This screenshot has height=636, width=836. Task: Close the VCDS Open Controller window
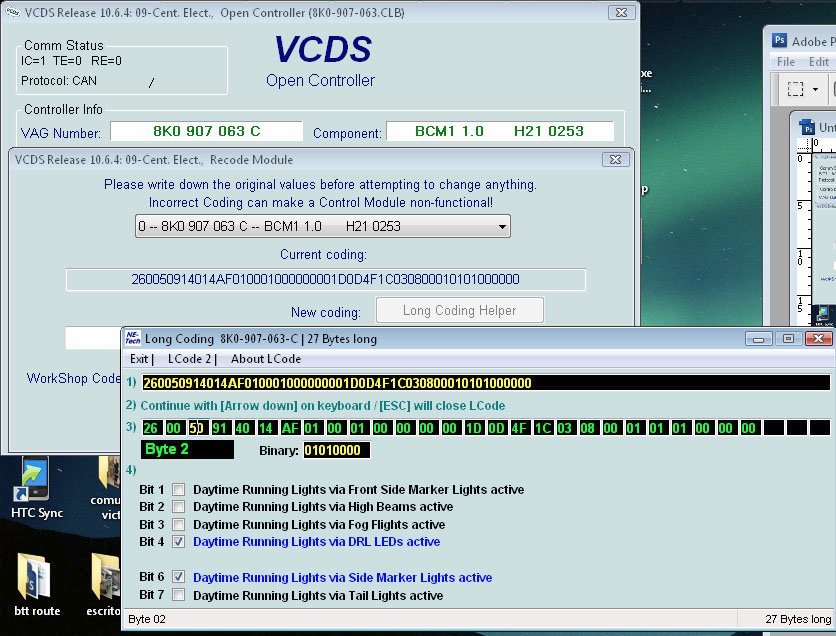621,12
